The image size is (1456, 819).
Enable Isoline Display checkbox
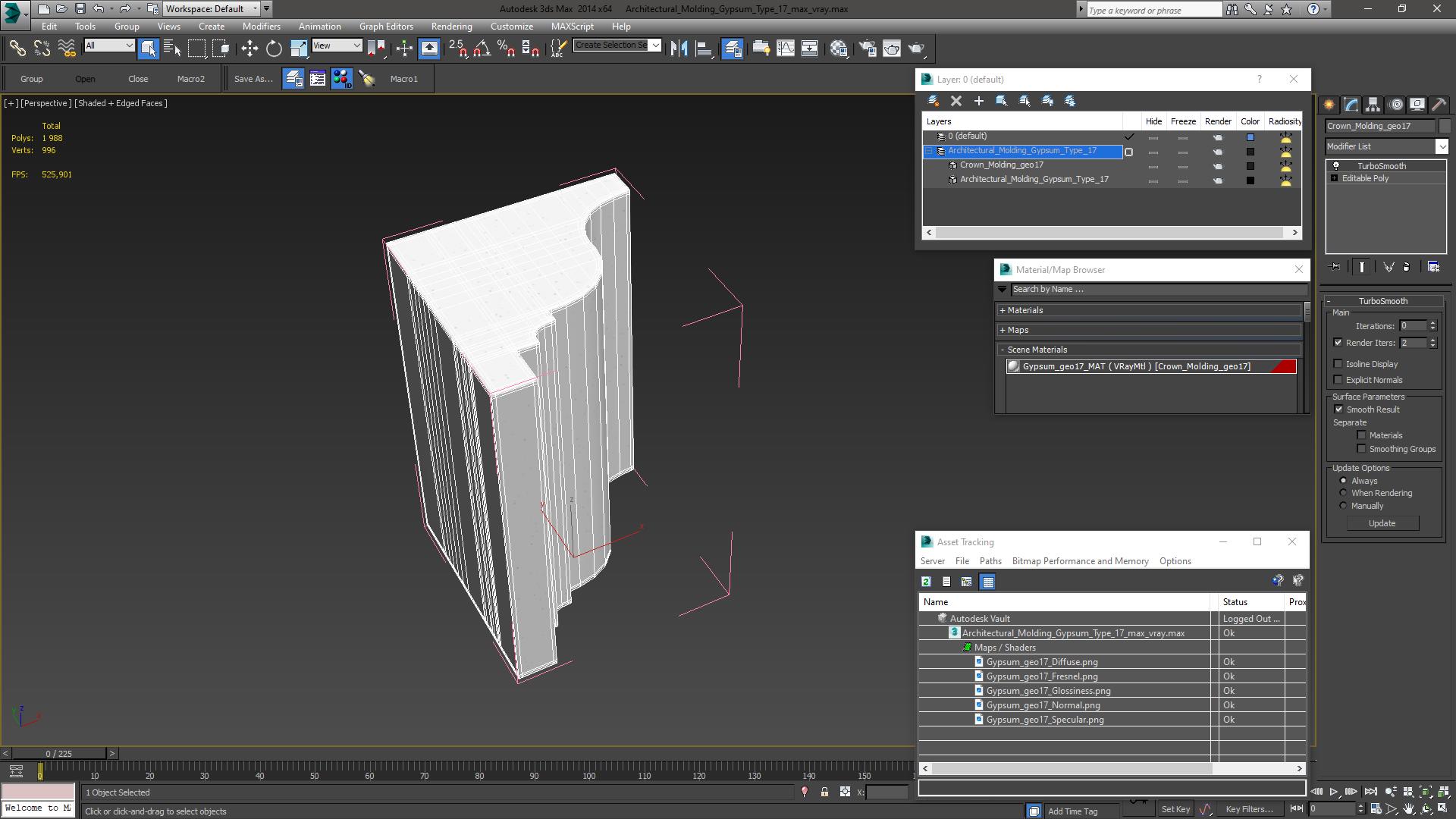[x=1338, y=364]
